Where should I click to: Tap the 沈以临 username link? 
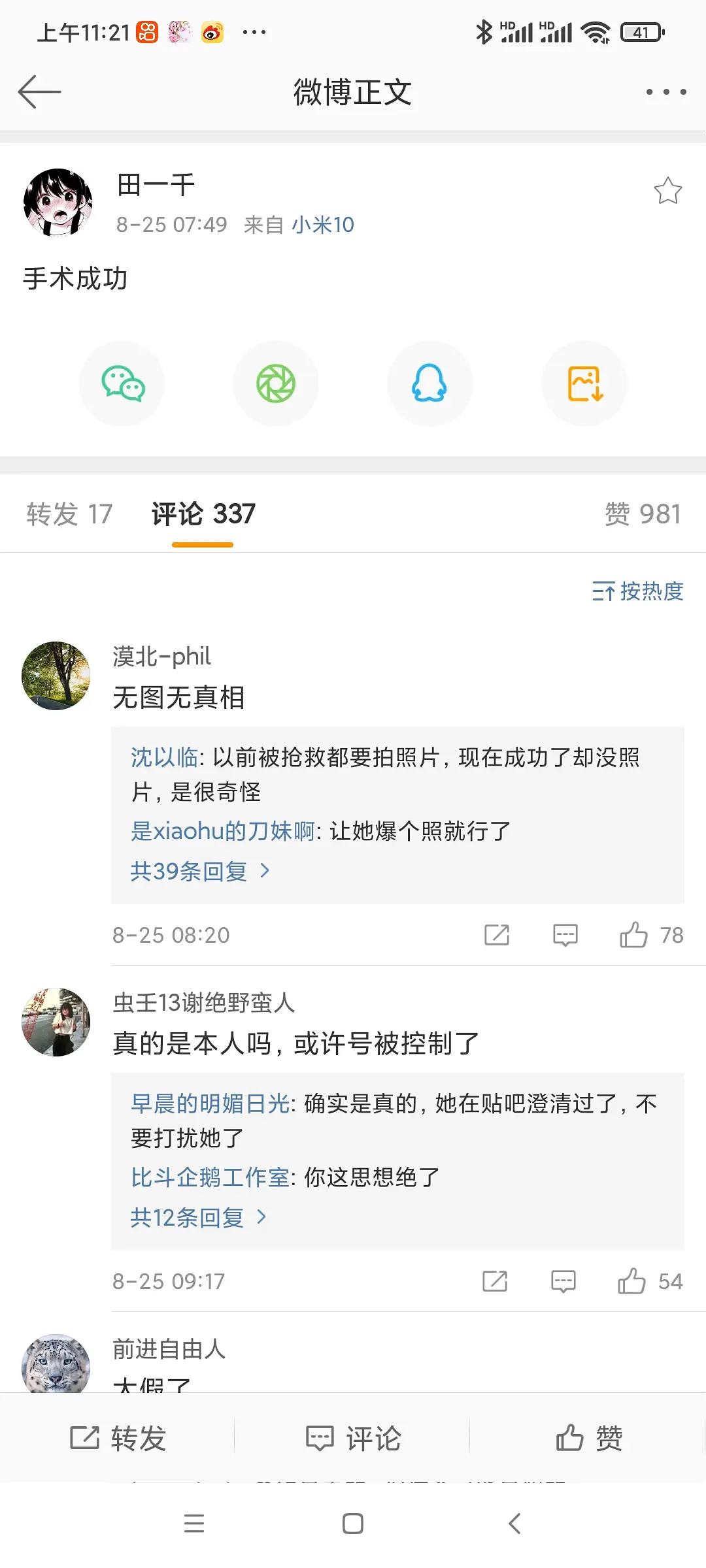point(164,757)
